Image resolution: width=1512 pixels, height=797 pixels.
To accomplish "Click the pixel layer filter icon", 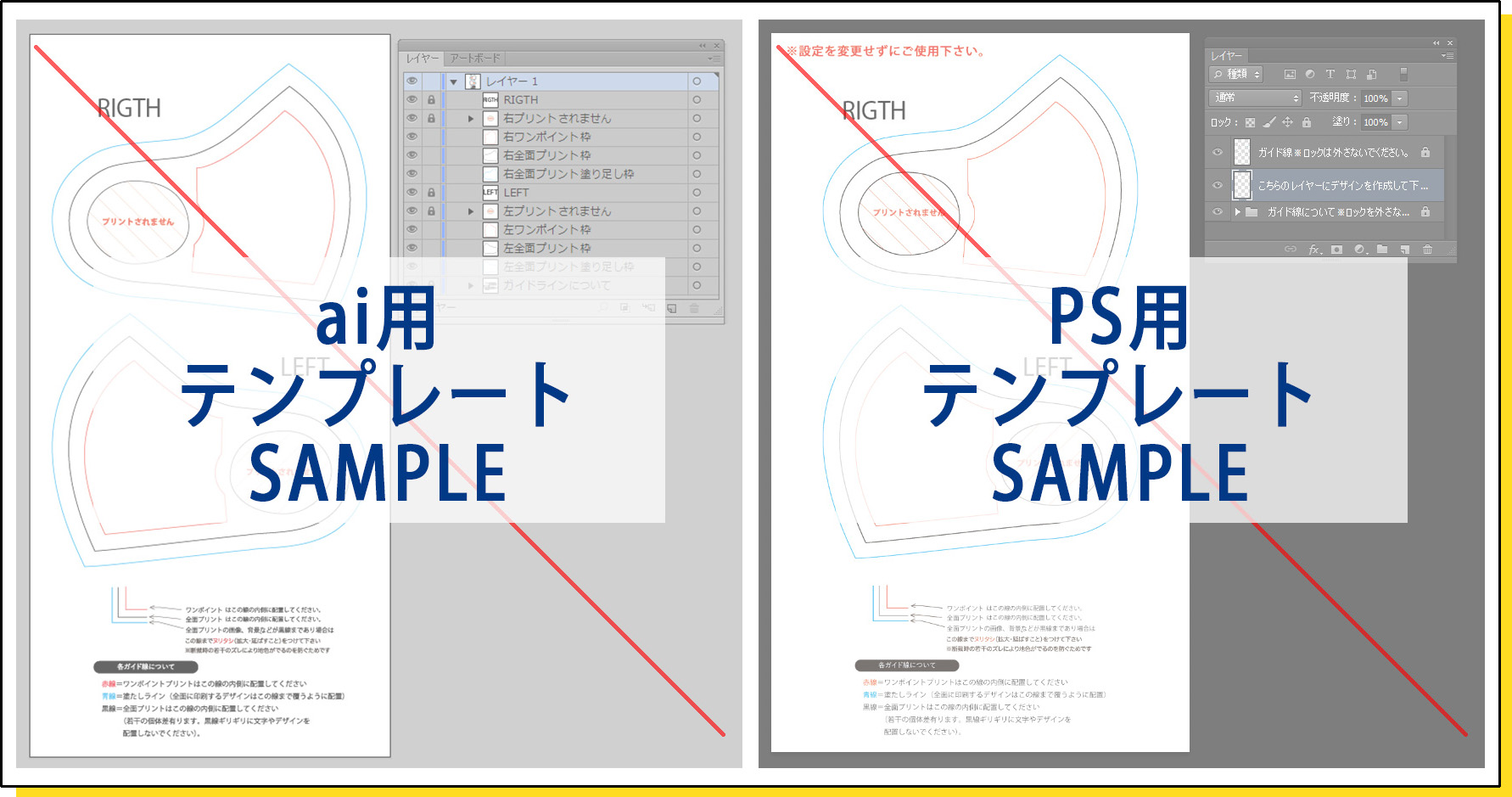I will [x=1290, y=75].
